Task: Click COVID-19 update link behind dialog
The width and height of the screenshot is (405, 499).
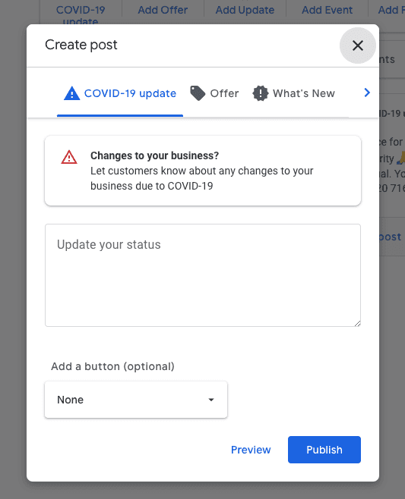Action: coord(80,14)
